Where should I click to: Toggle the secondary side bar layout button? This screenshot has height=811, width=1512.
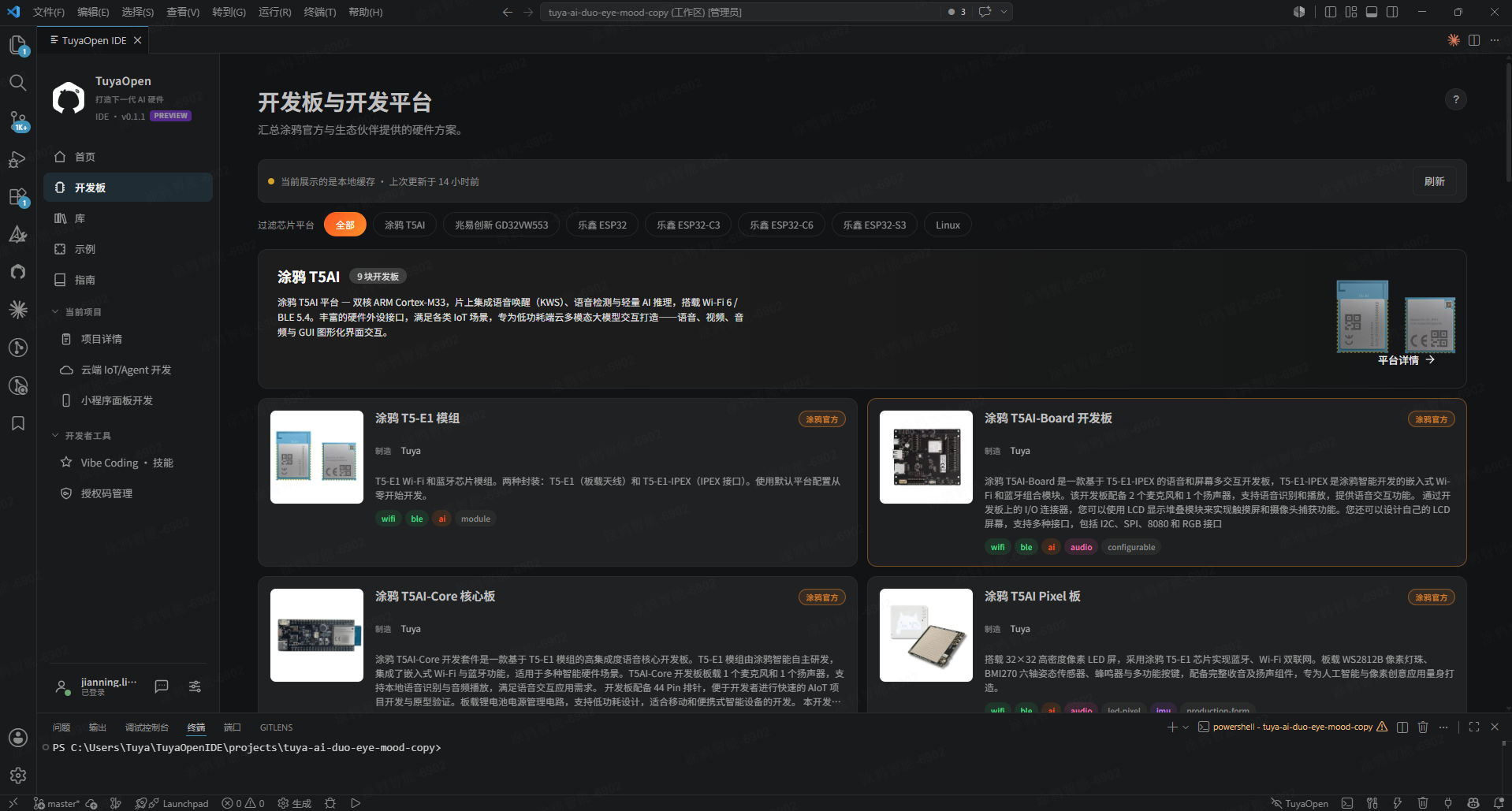click(x=1392, y=12)
